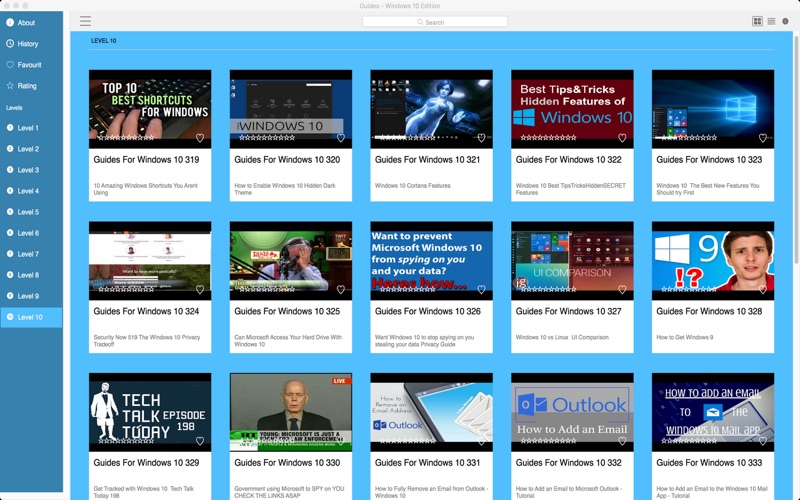Open Outlook How to Add an Email thumbnail

point(572,412)
